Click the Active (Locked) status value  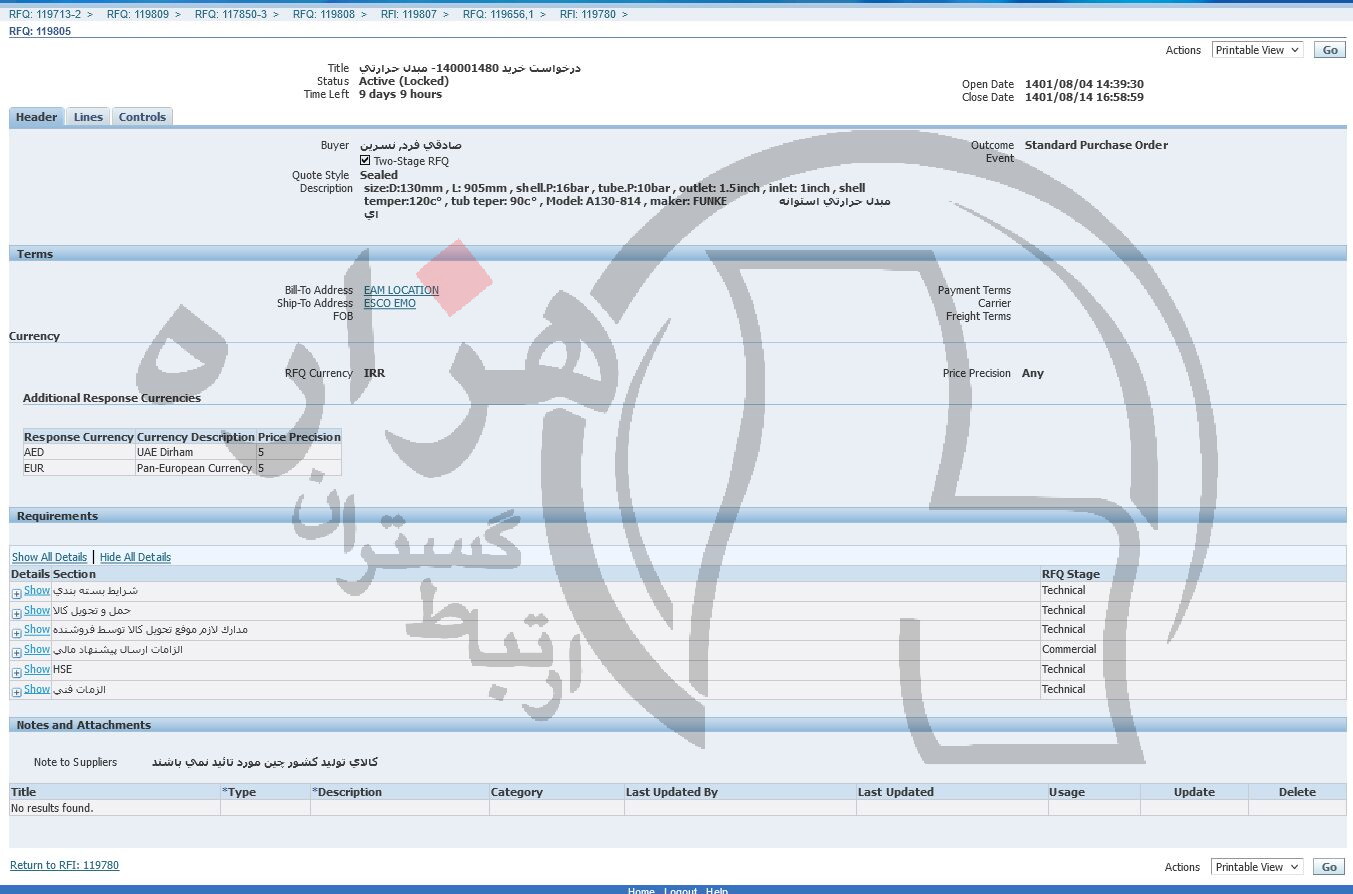coord(404,81)
